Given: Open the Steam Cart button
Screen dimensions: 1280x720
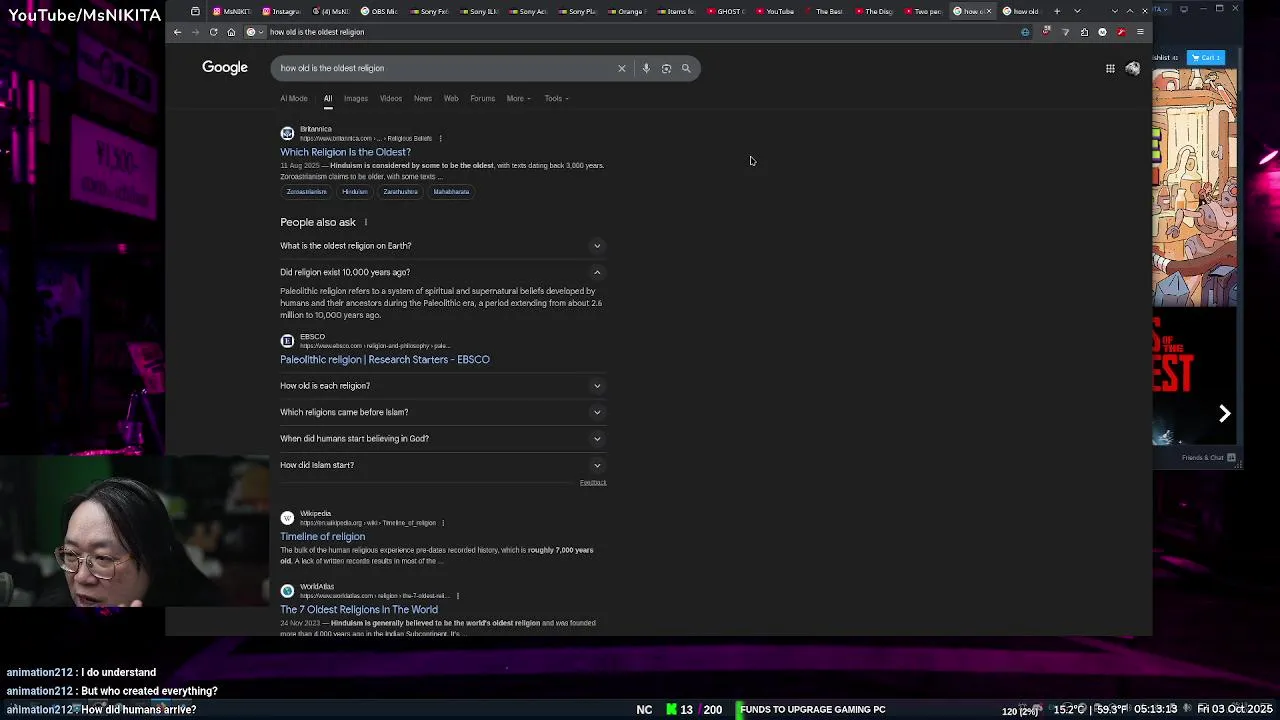Looking at the screenshot, I should pyautogui.click(x=1206, y=58).
